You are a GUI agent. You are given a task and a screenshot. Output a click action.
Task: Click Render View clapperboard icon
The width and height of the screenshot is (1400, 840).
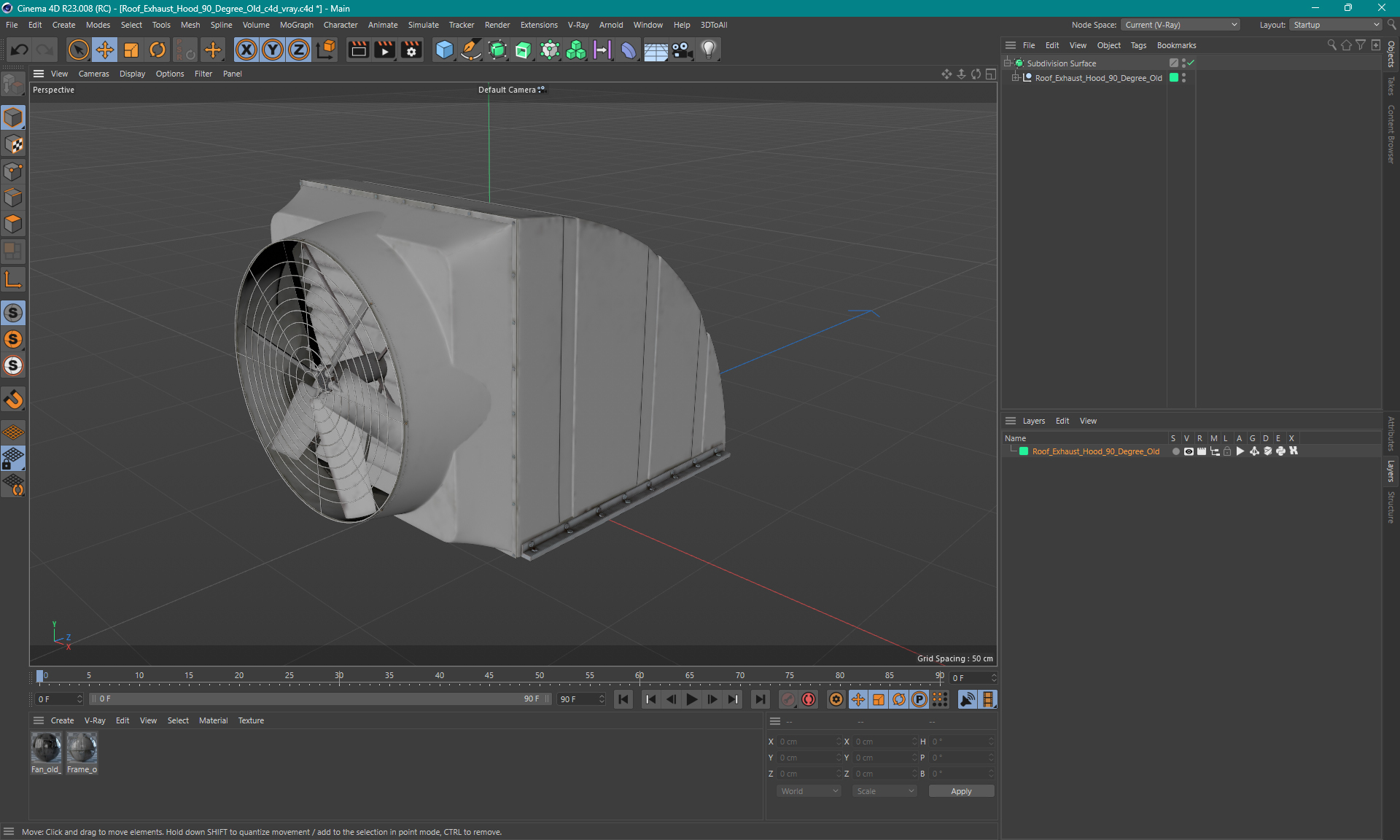tap(358, 50)
